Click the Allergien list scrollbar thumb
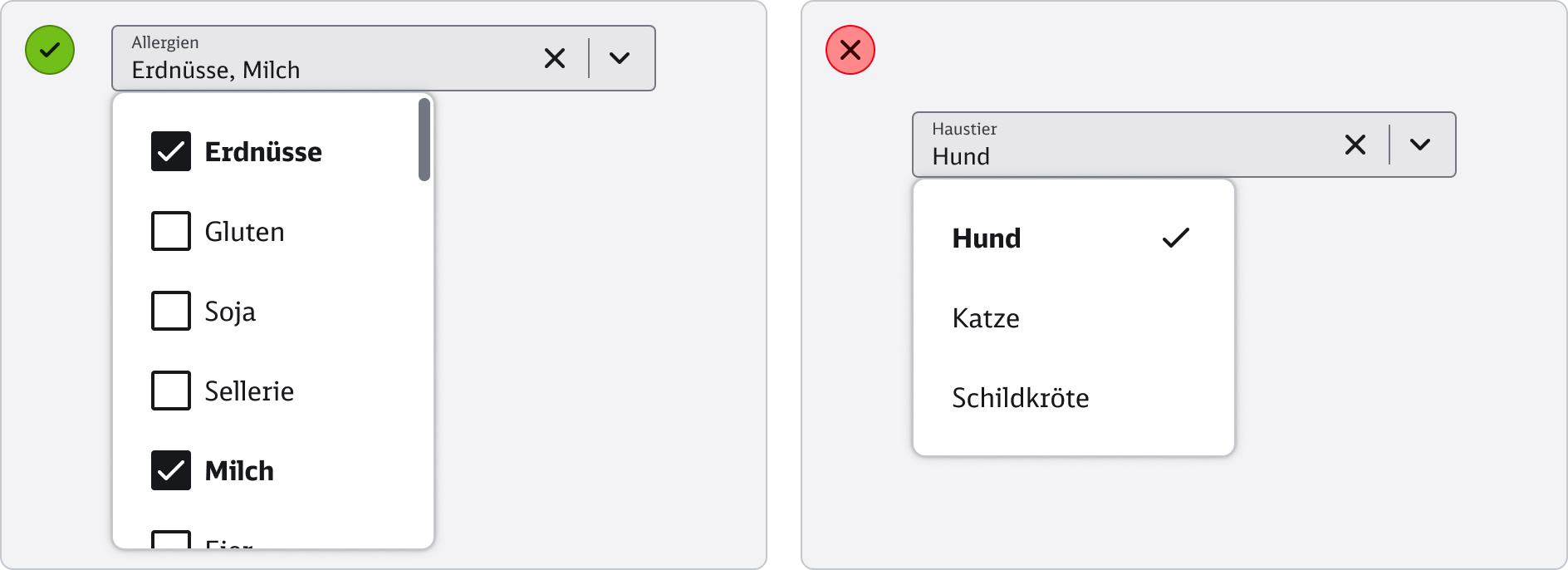This screenshot has width=1568, height=570. tap(424, 140)
